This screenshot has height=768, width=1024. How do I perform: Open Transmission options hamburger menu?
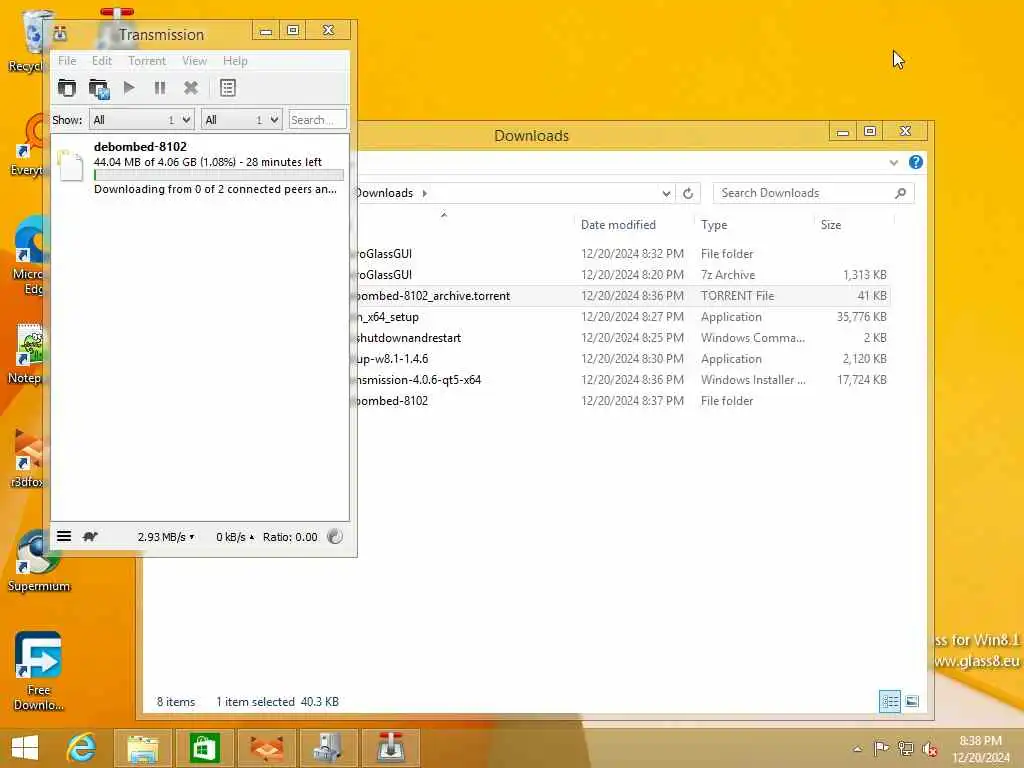[64, 537]
